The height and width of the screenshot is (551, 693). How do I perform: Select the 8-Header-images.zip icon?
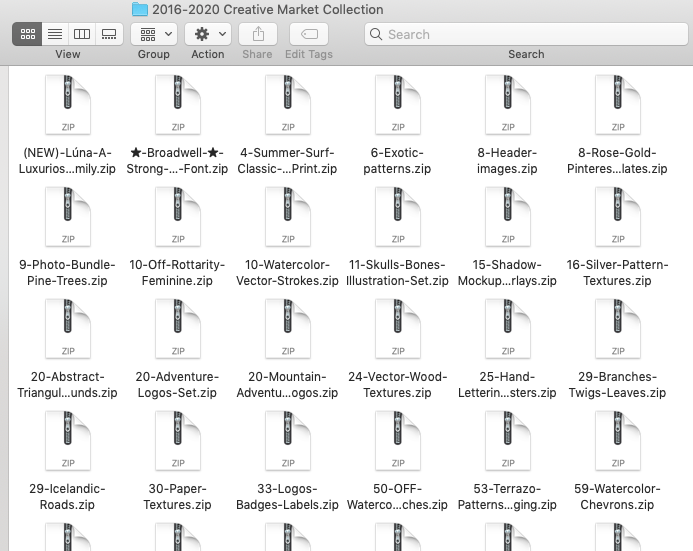pos(508,105)
